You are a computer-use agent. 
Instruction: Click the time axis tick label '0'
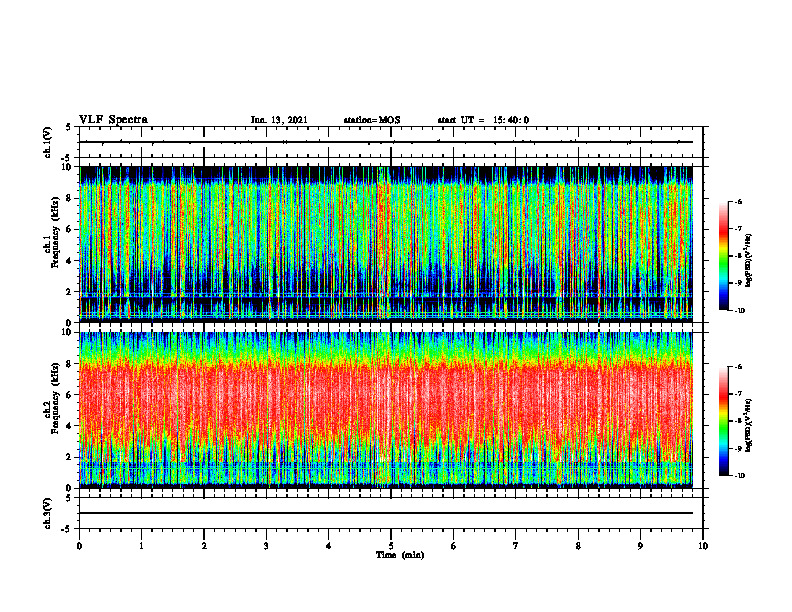tap(79, 546)
